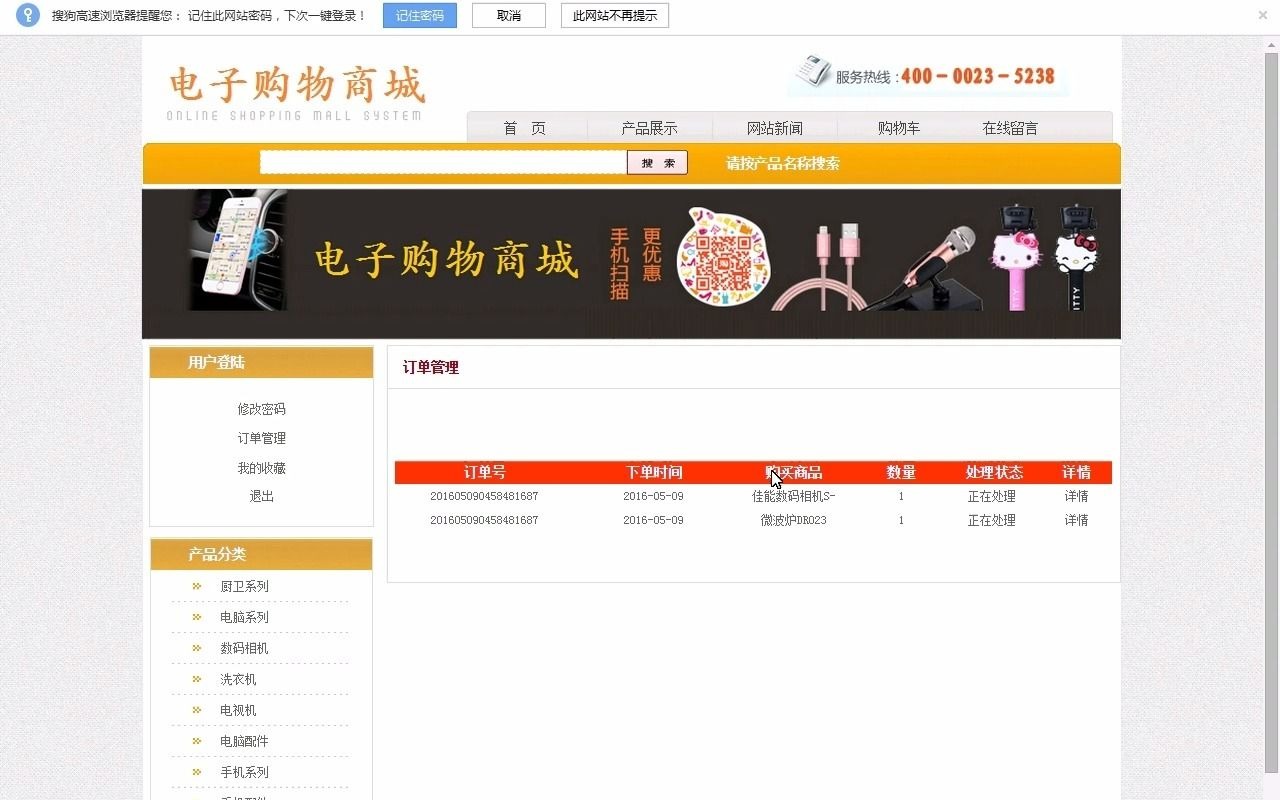This screenshot has width=1280, height=800.
Task: Click bullet icon beside 洗衣机
Action: coord(197,679)
